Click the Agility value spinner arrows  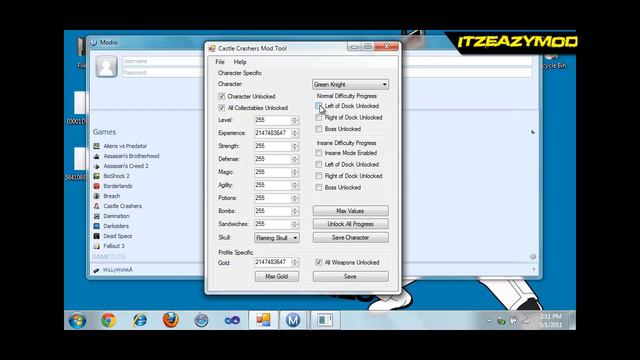(295, 185)
